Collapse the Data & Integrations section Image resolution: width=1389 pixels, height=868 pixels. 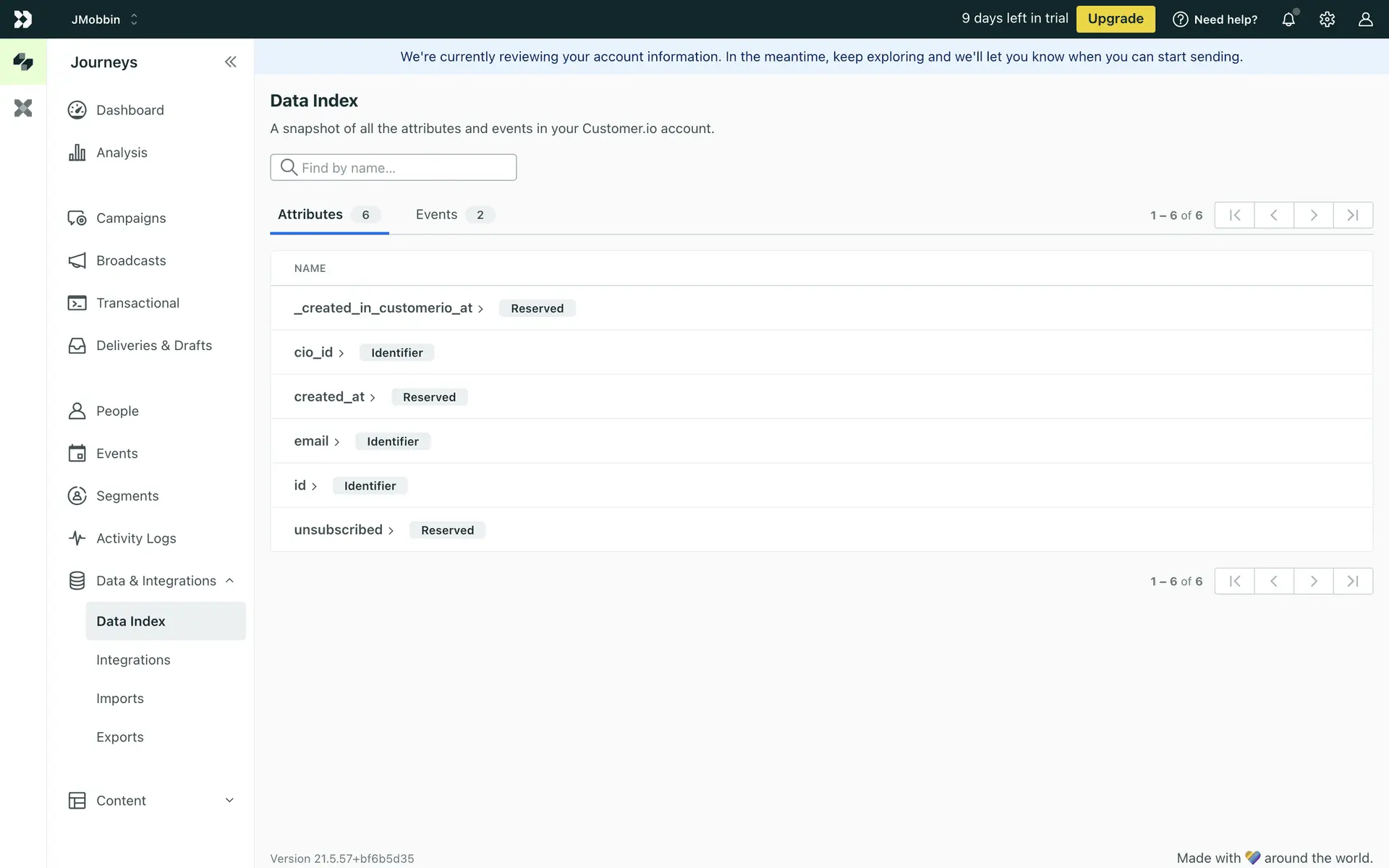[x=229, y=581]
